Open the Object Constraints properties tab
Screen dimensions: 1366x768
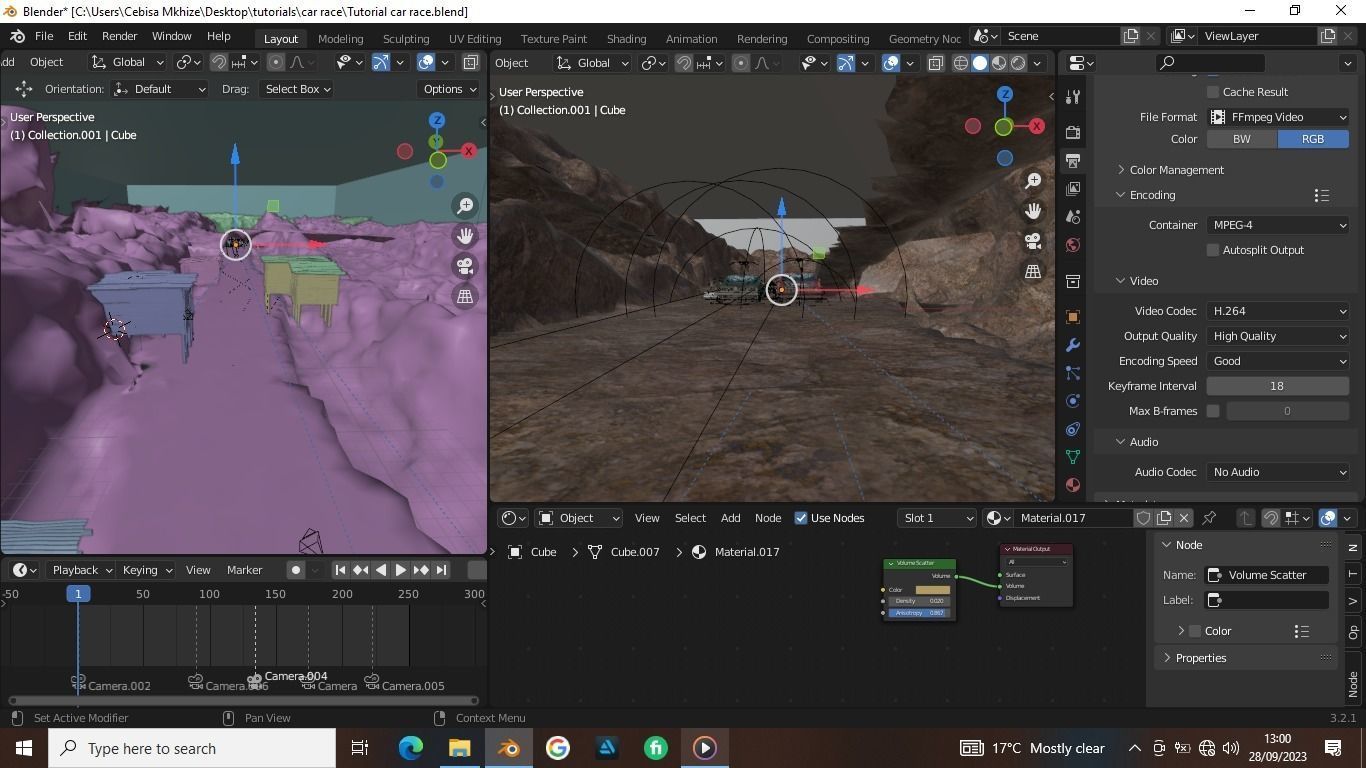click(1073, 429)
